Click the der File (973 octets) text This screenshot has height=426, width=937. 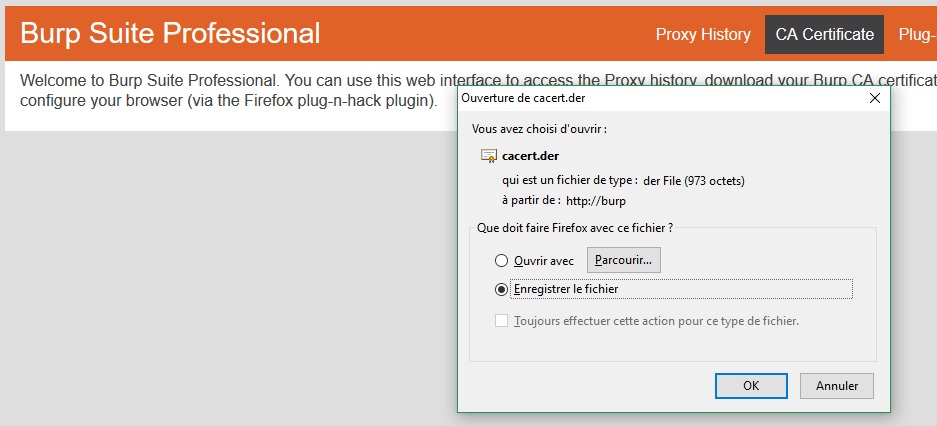pos(694,181)
